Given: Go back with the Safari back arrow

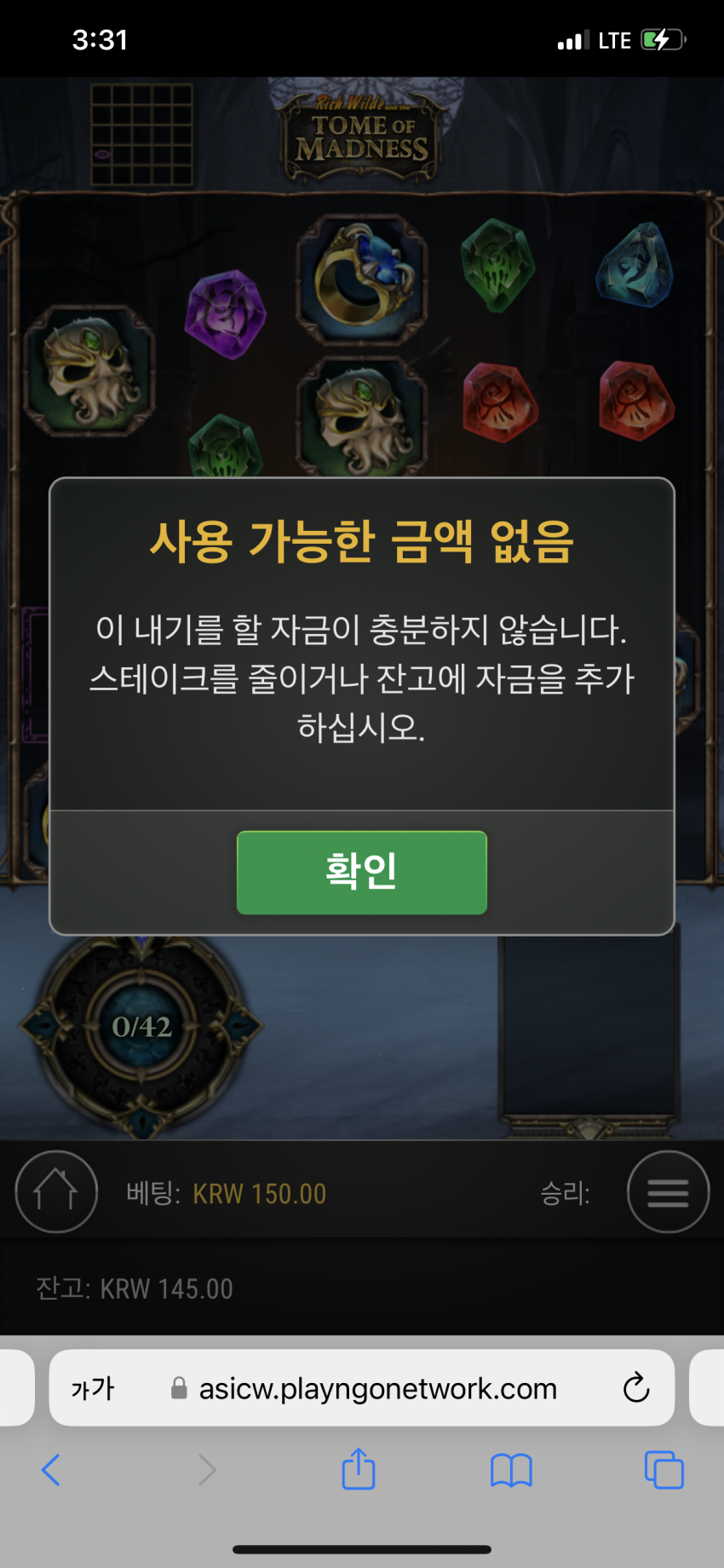Looking at the screenshot, I should point(51,1470).
